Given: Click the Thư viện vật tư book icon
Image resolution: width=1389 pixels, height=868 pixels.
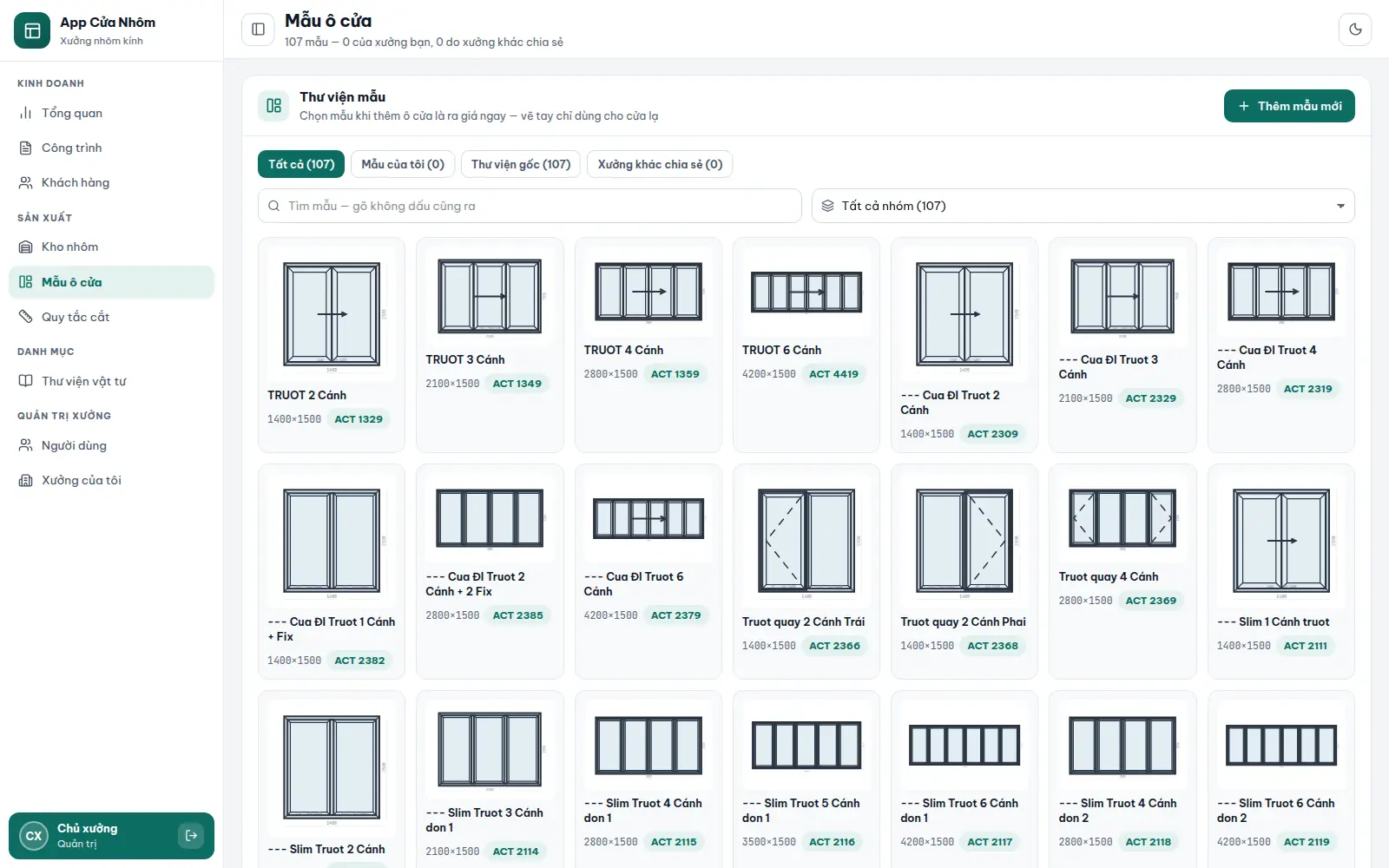Looking at the screenshot, I should click(26, 381).
